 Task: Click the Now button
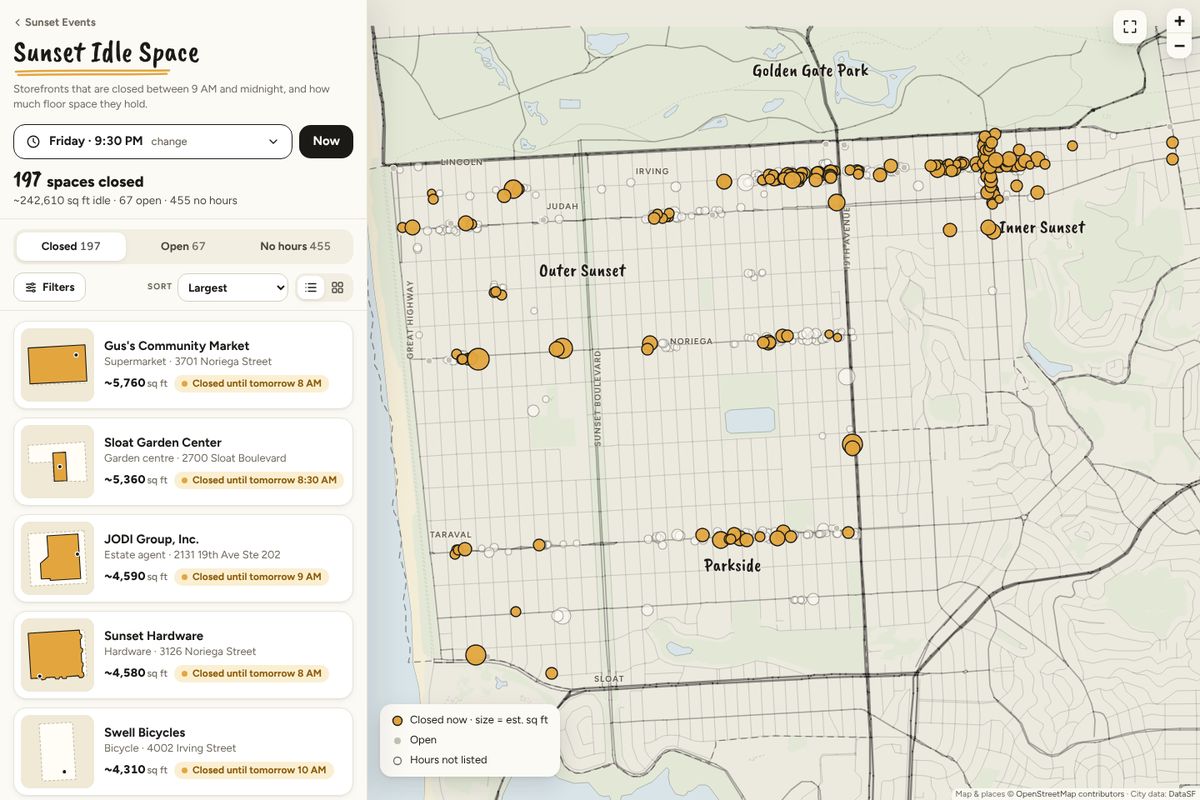click(326, 141)
